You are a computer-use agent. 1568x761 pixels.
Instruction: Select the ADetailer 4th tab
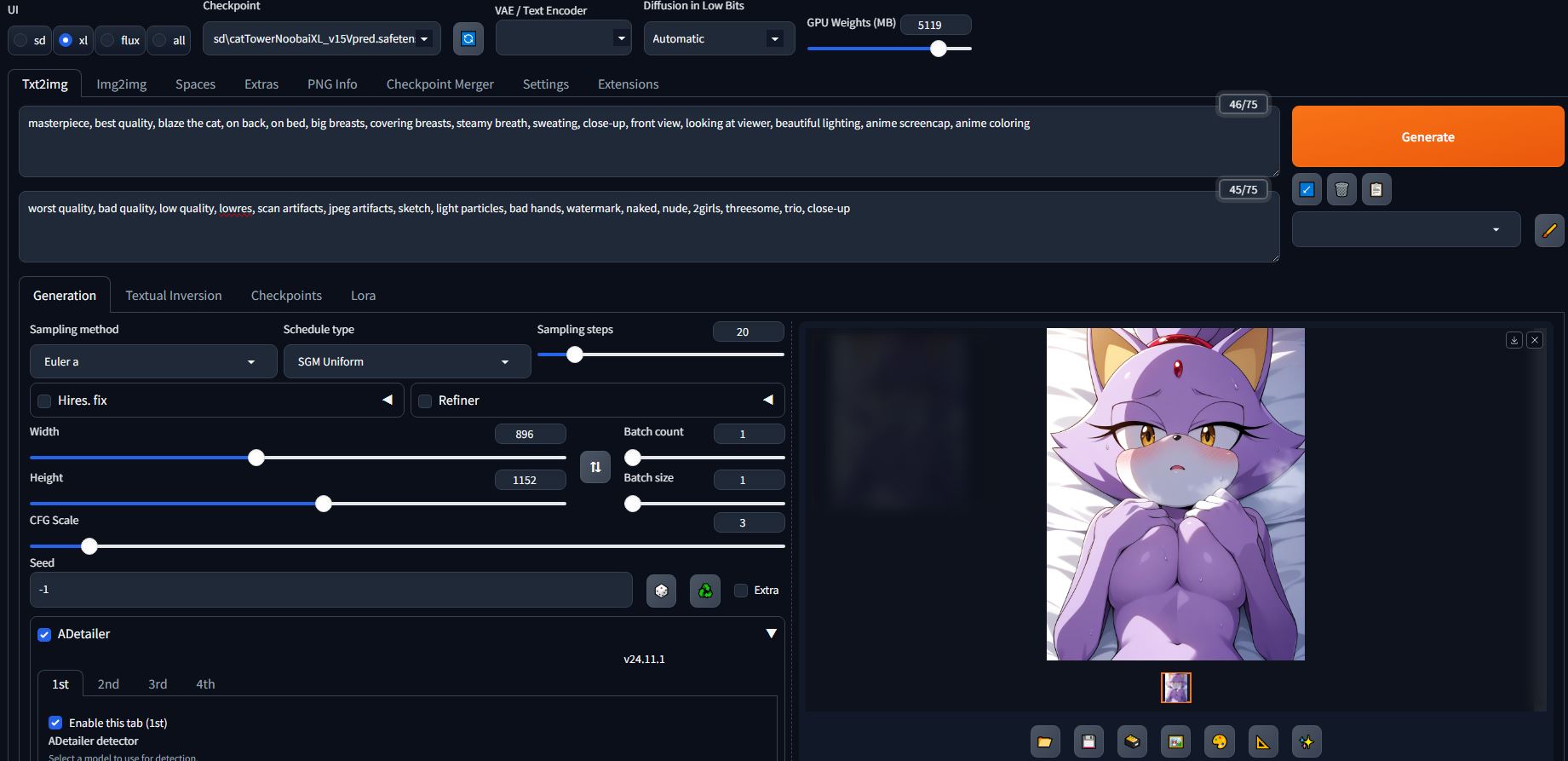pyautogui.click(x=205, y=684)
